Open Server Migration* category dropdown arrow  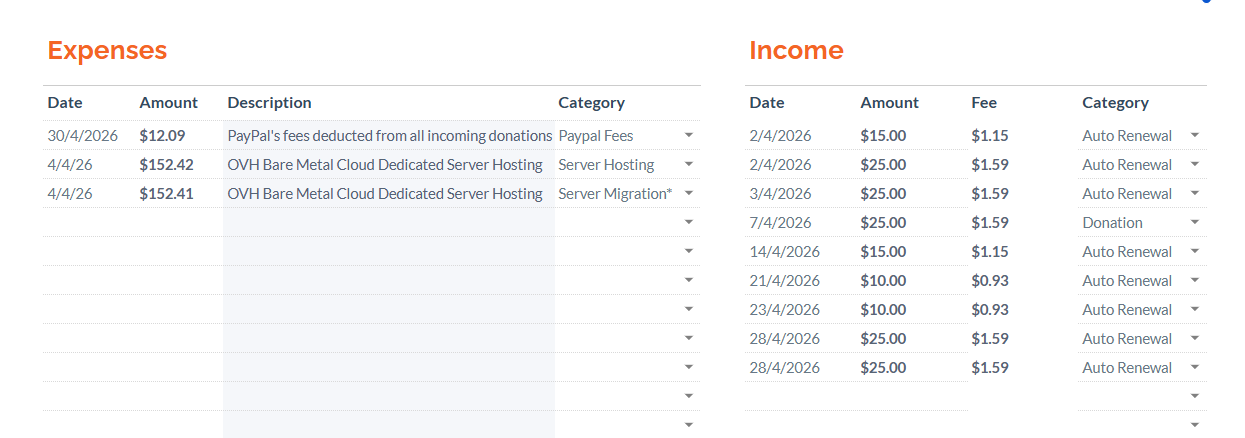click(688, 193)
